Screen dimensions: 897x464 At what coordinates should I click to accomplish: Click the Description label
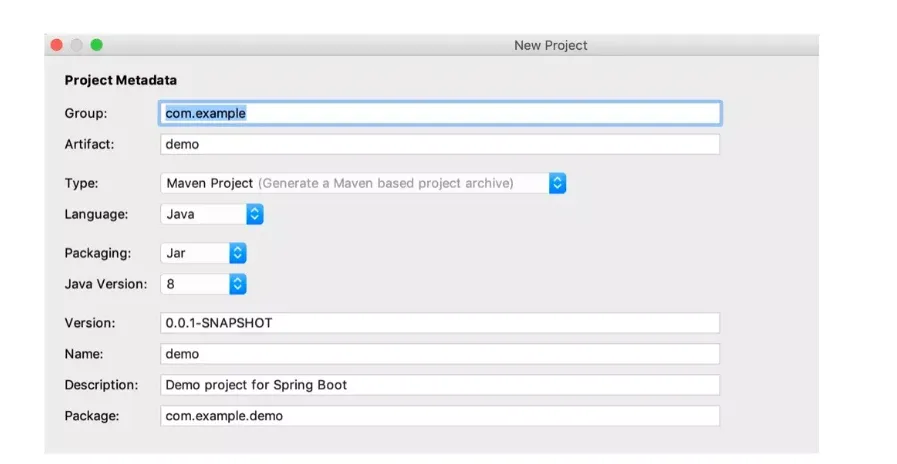[x=101, y=385]
